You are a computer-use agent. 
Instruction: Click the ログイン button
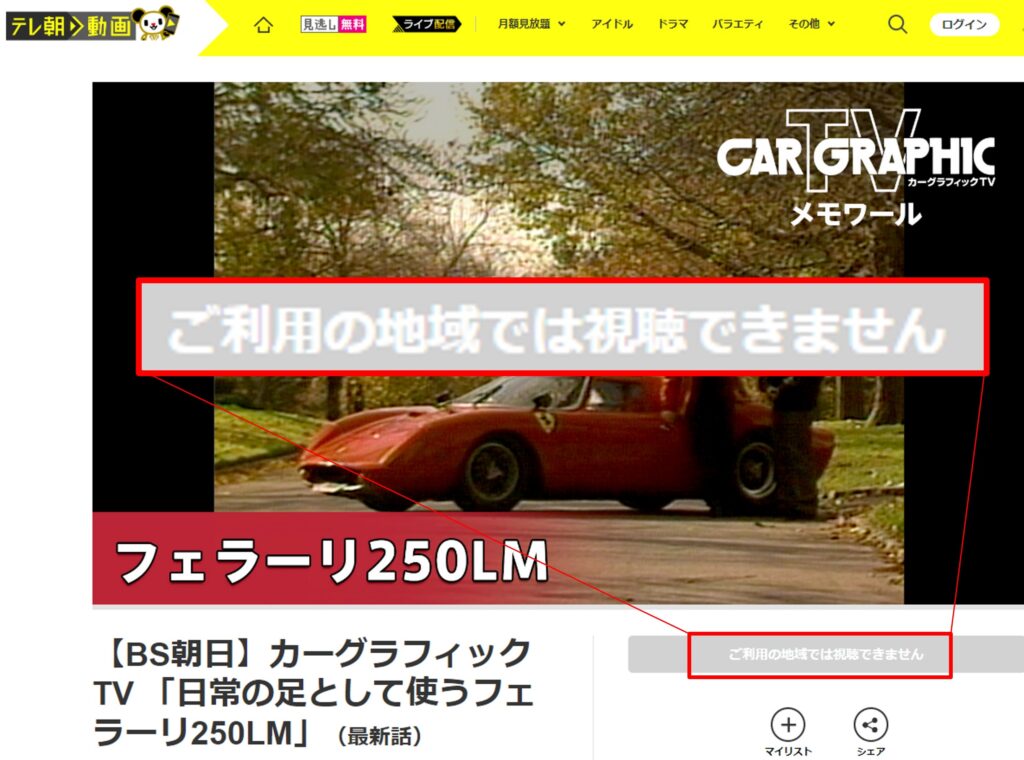[963, 26]
